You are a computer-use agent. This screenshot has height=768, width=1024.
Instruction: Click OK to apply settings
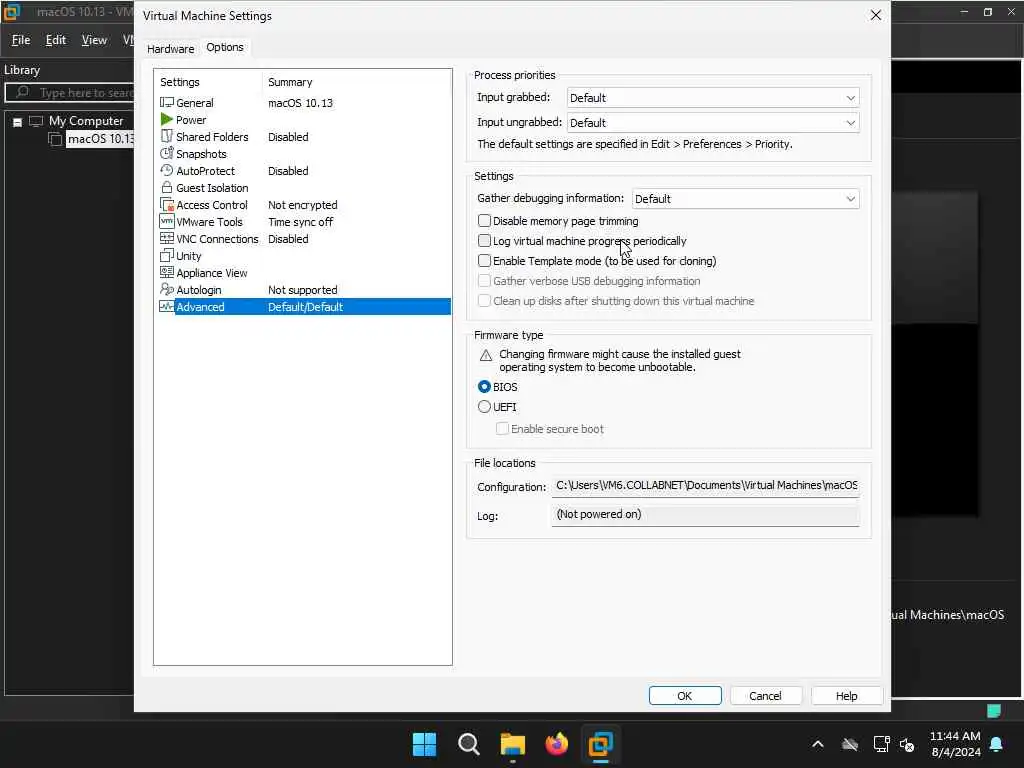coord(684,696)
